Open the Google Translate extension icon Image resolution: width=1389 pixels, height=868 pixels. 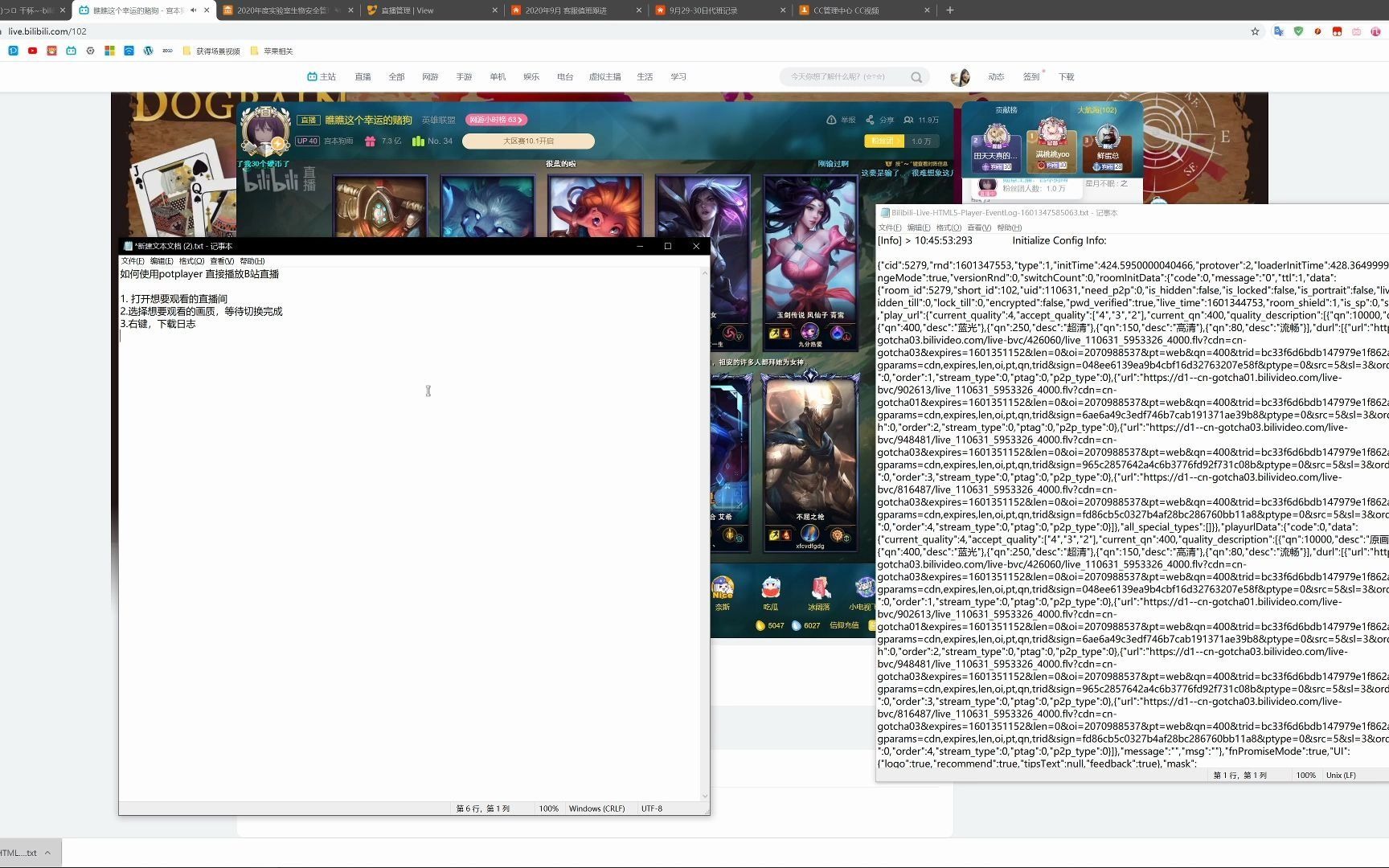(x=1278, y=31)
